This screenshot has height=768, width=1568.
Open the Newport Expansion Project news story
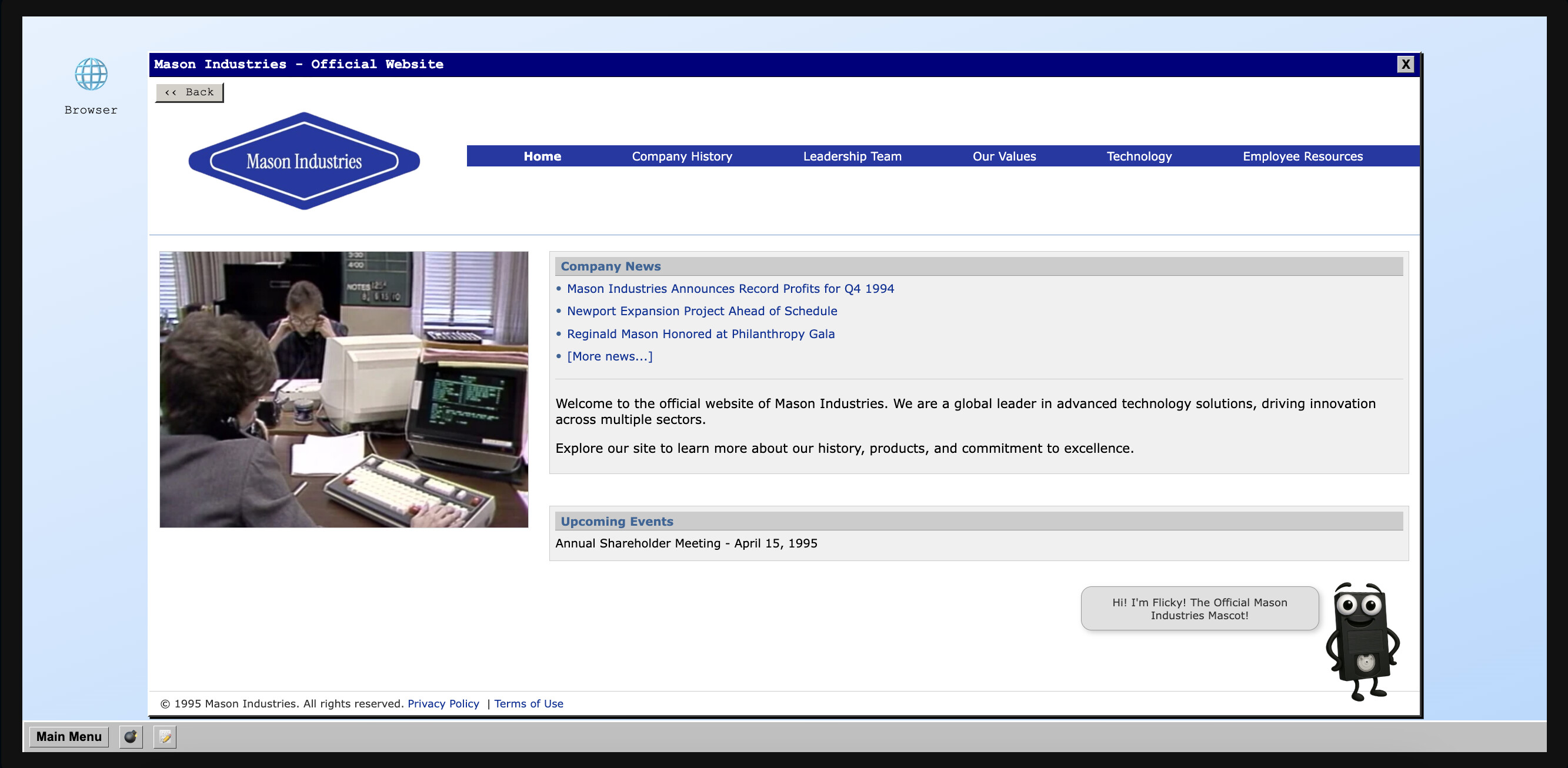pos(701,311)
